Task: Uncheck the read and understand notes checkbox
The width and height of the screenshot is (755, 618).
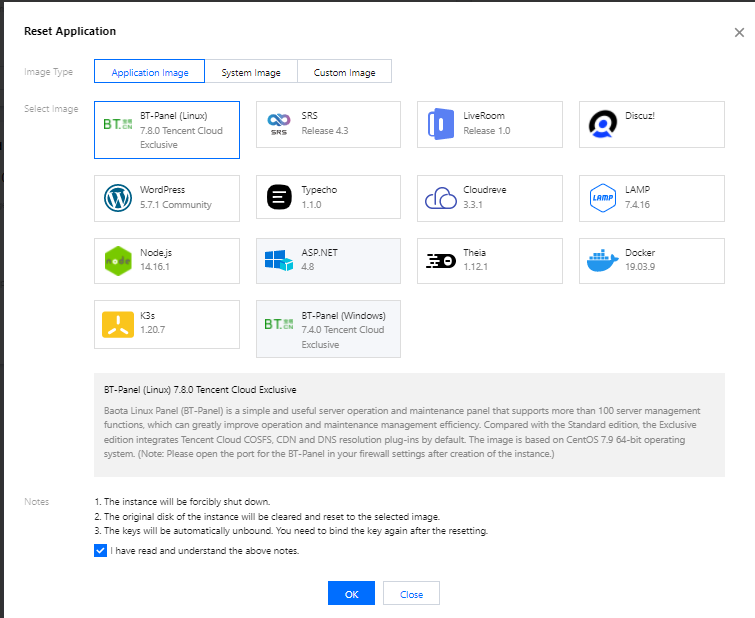Action: 100,551
